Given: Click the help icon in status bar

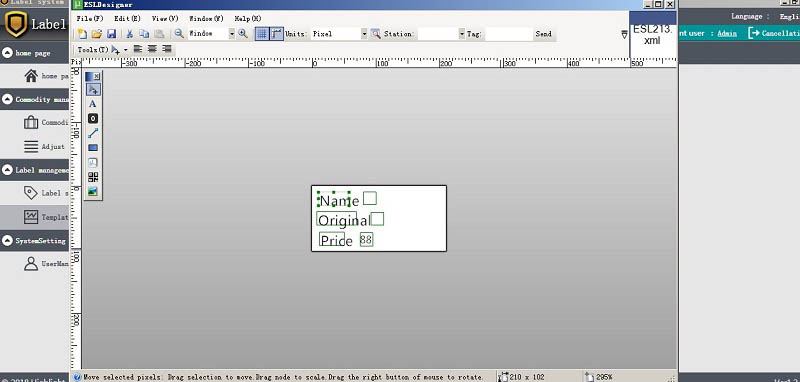Looking at the screenshot, I should 78,377.
